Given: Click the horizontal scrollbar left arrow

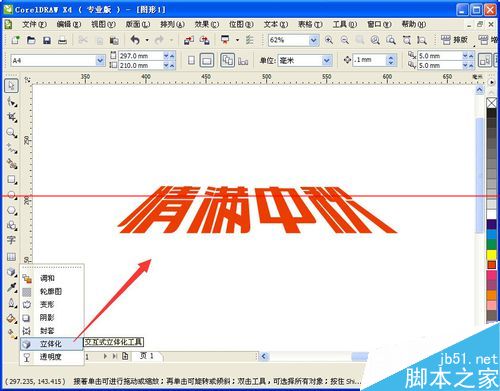Looking at the screenshot, I should pyautogui.click(x=264, y=356).
